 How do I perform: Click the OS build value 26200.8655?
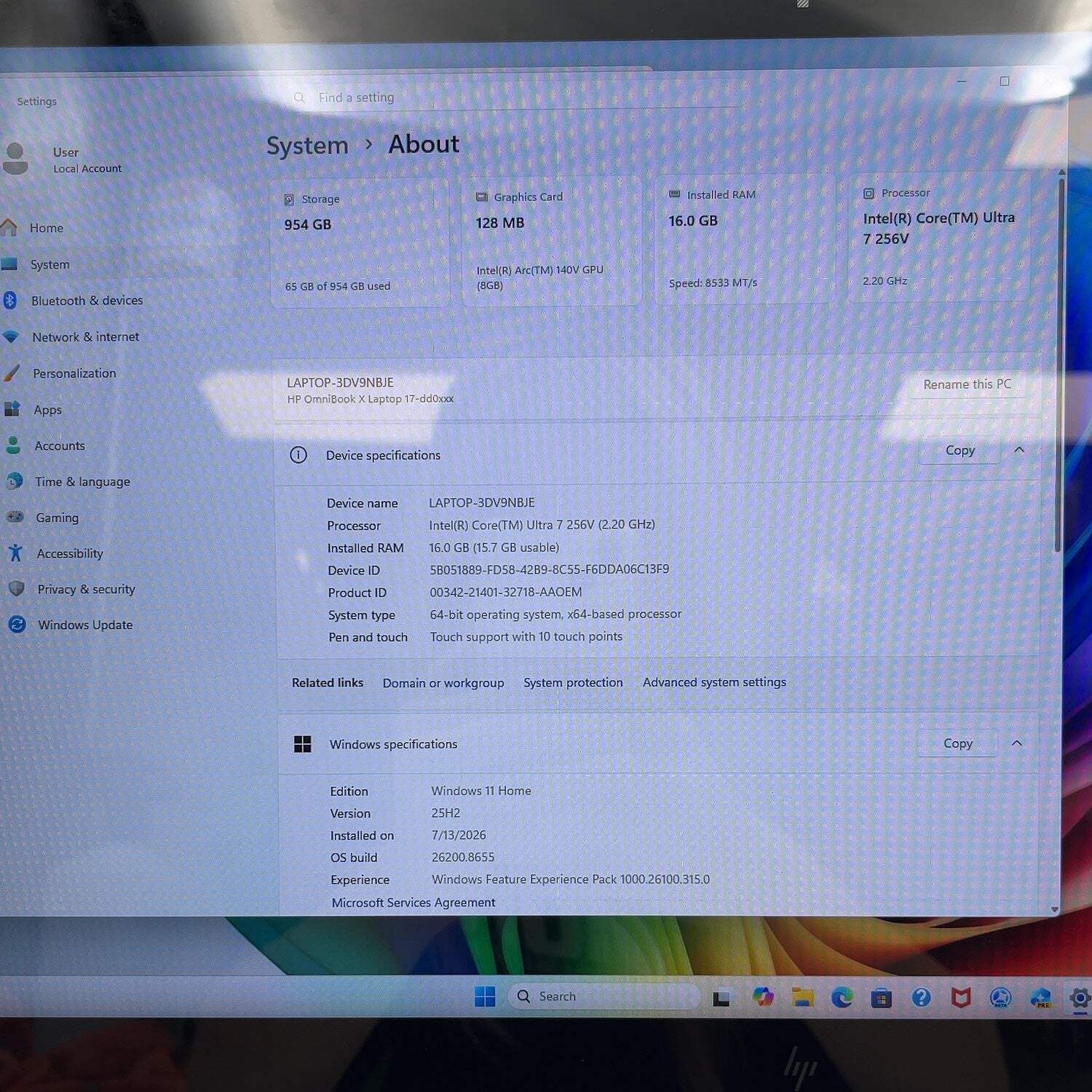coord(463,857)
